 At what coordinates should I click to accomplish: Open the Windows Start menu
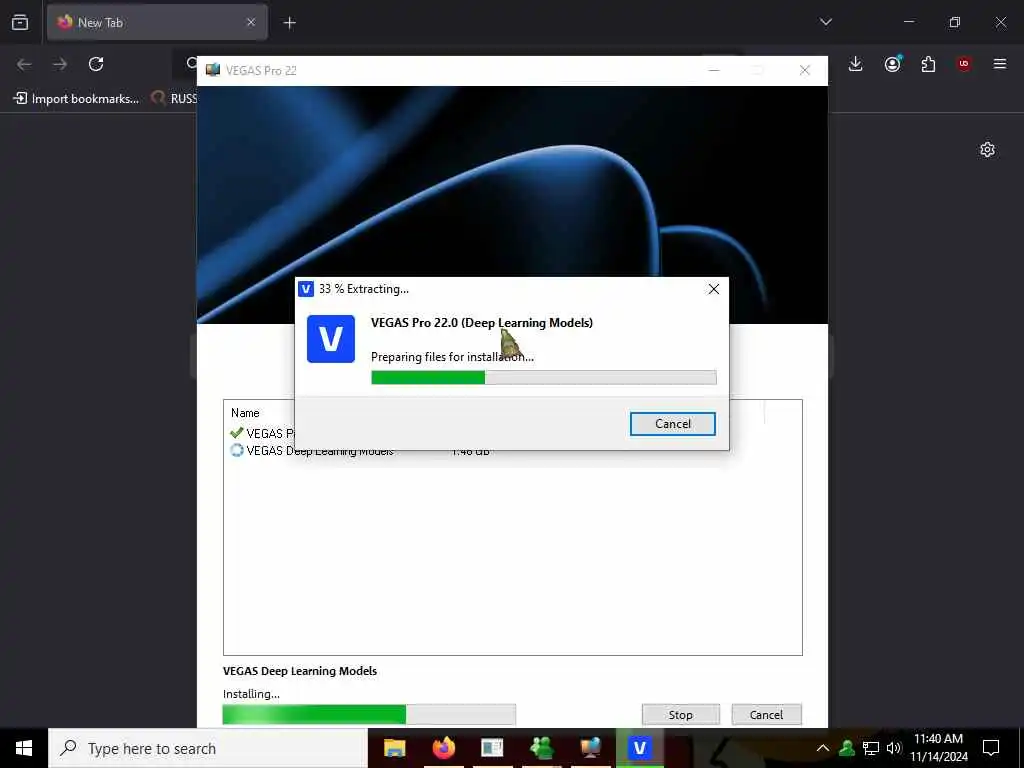click(x=24, y=748)
